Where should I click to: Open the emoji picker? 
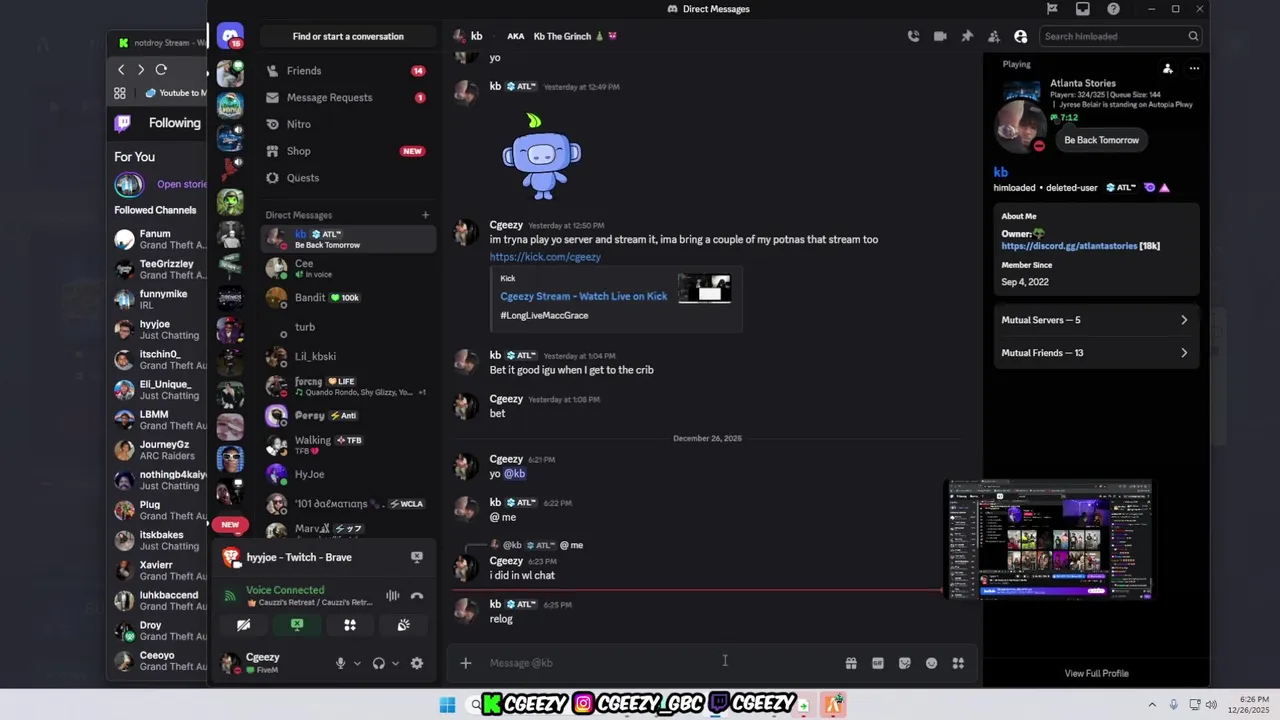point(931,663)
